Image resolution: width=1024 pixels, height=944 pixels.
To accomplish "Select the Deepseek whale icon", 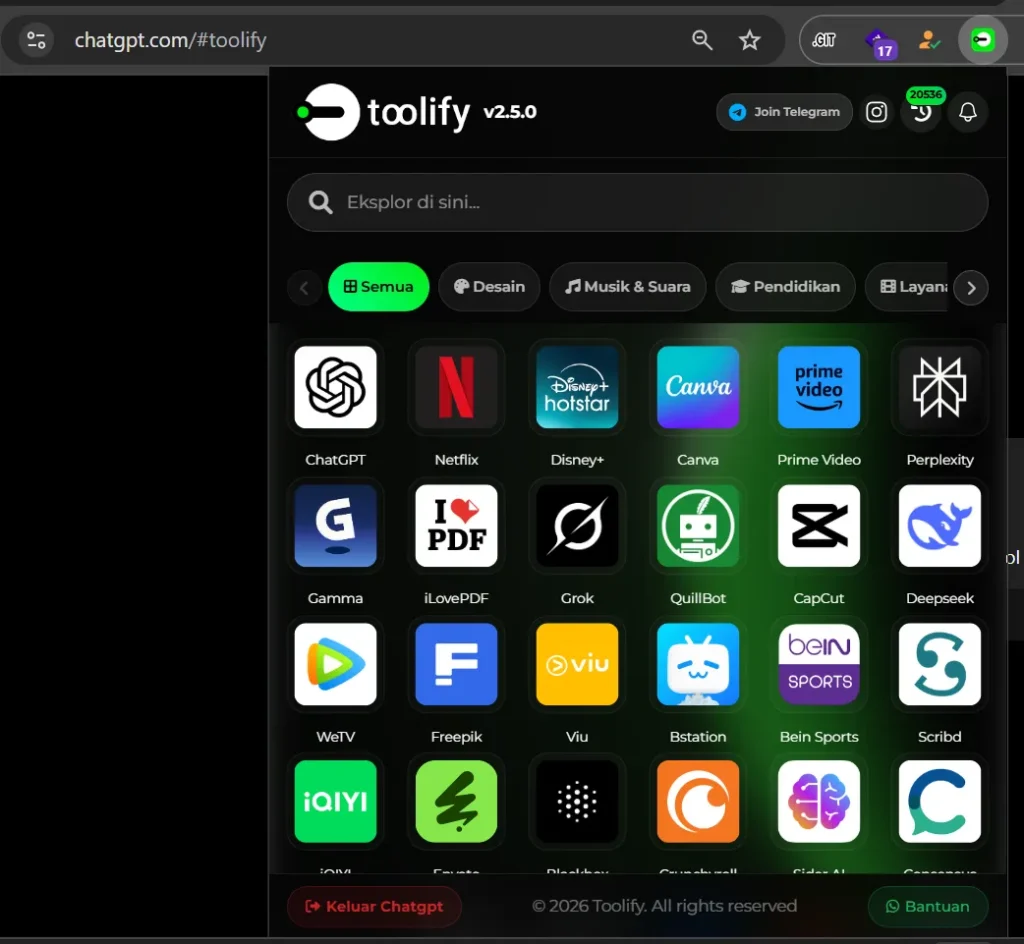I will 939,526.
